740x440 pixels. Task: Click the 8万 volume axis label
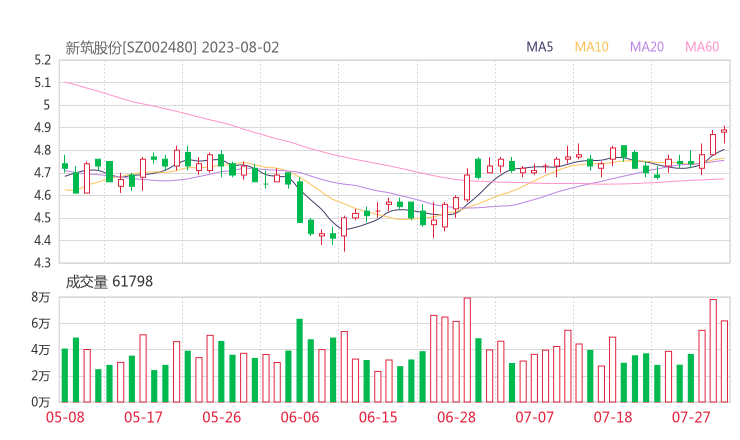click(x=40, y=297)
